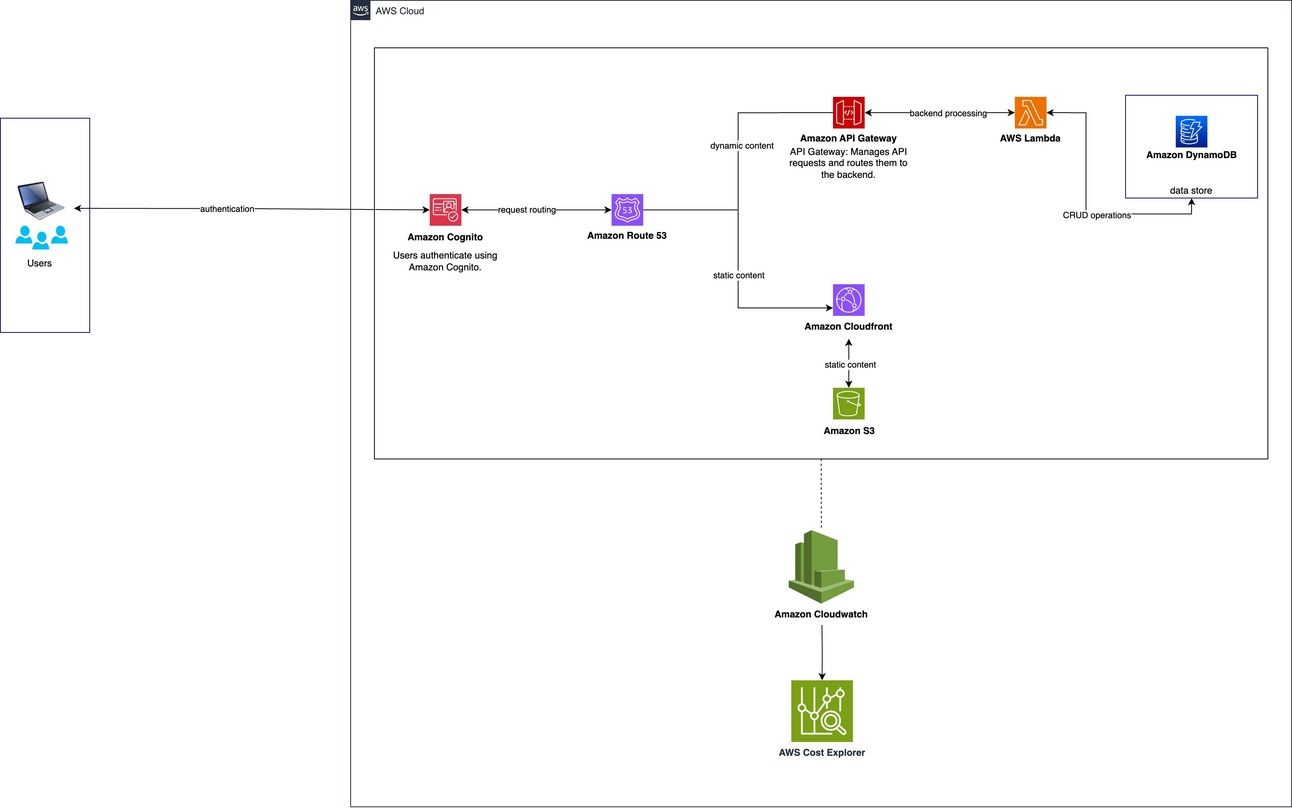Click the Amazon DynamoDB icon

(x=1191, y=131)
